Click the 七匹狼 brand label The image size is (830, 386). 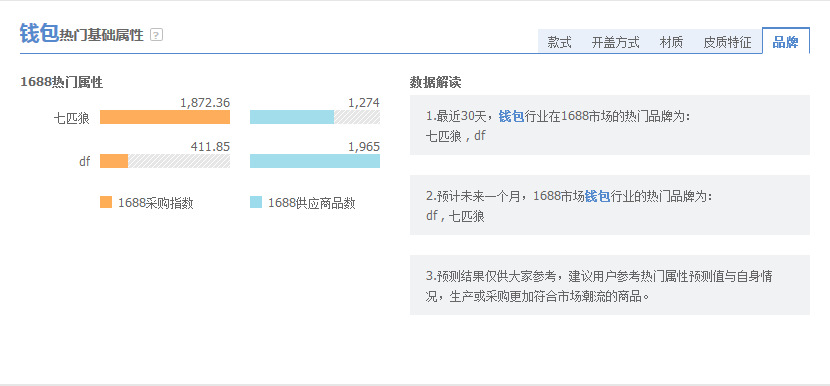72,118
